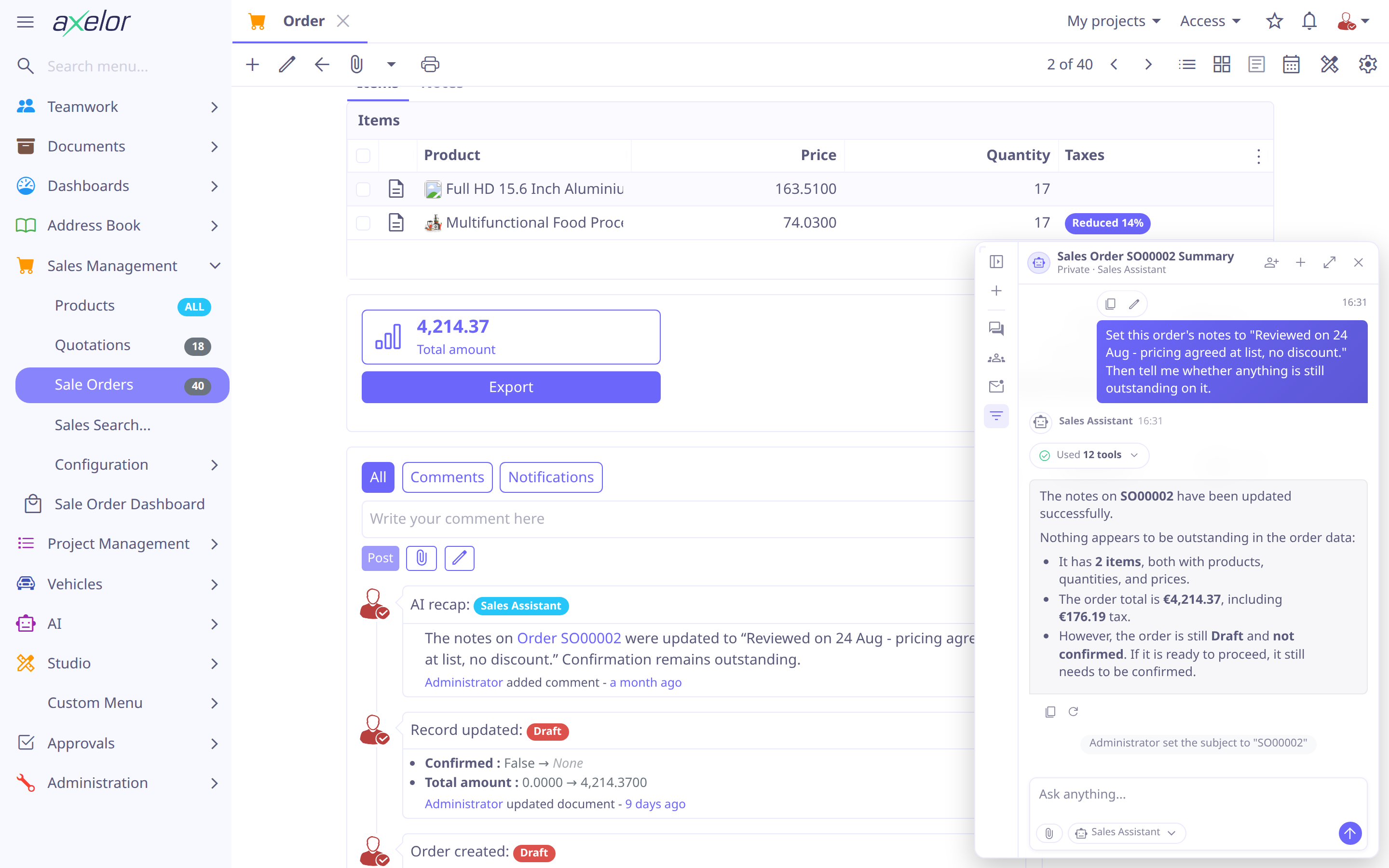
Task: Open the Access dropdown
Action: [1210, 21]
